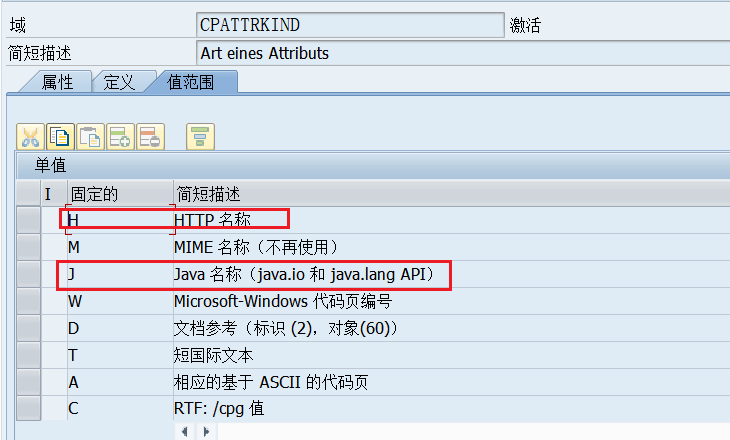The width and height of the screenshot is (730, 440).
Task: Click the 简短描述 column header
Action: (452, 193)
